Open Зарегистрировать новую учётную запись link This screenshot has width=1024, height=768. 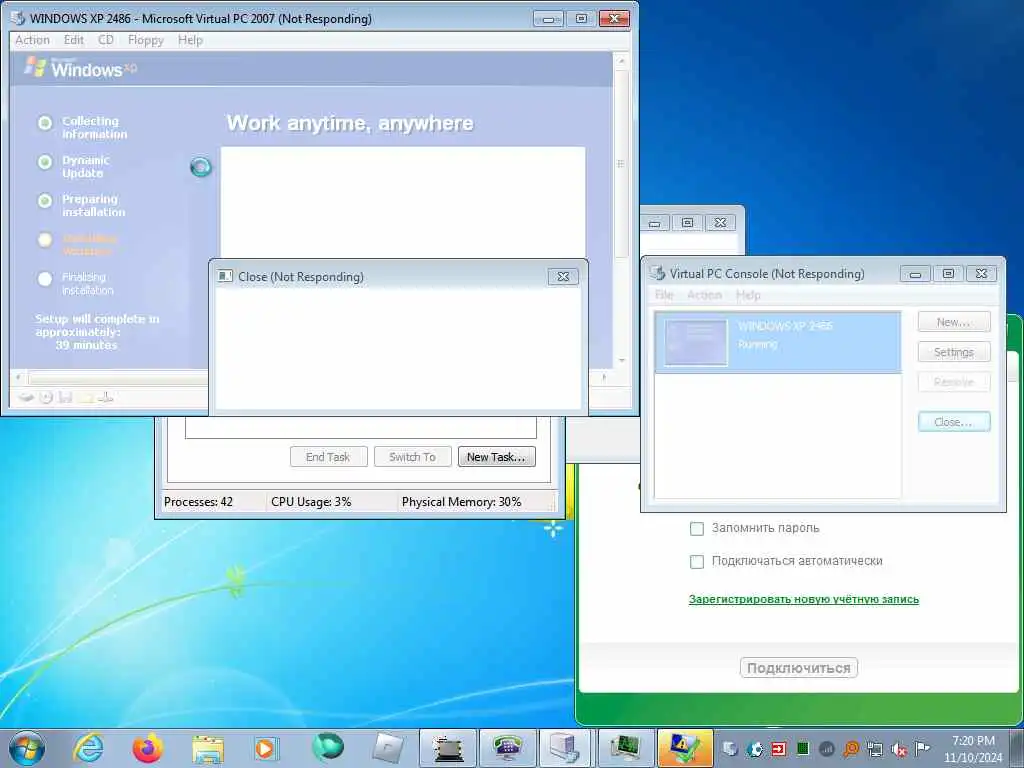[x=804, y=600]
